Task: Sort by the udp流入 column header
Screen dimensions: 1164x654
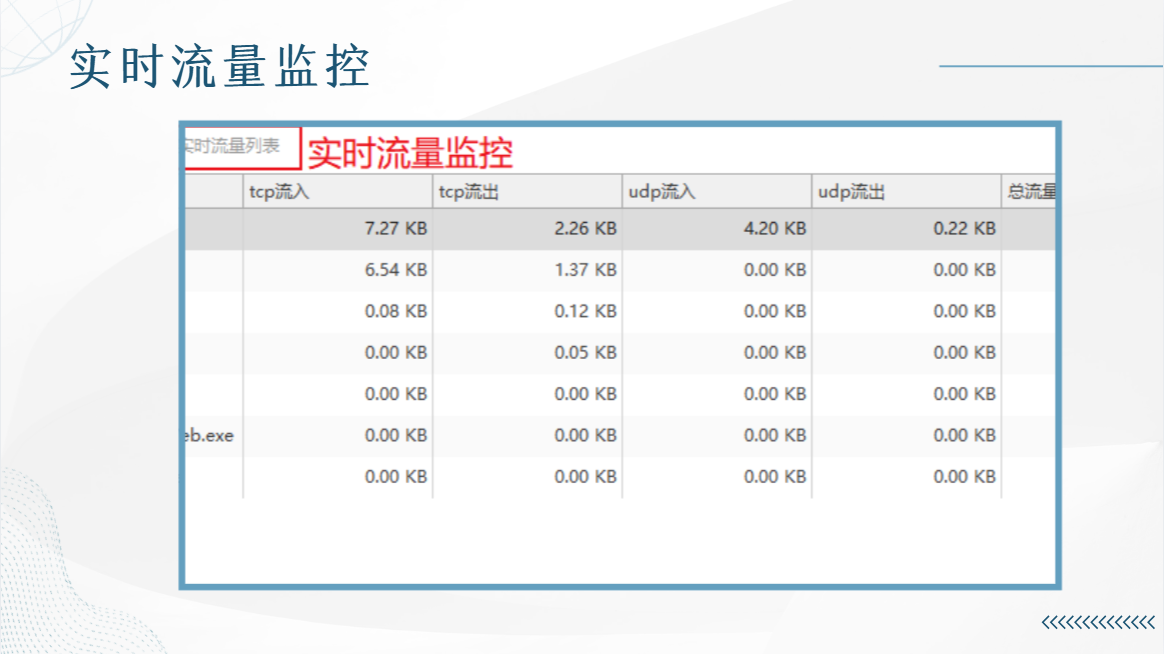Action: [716, 192]
